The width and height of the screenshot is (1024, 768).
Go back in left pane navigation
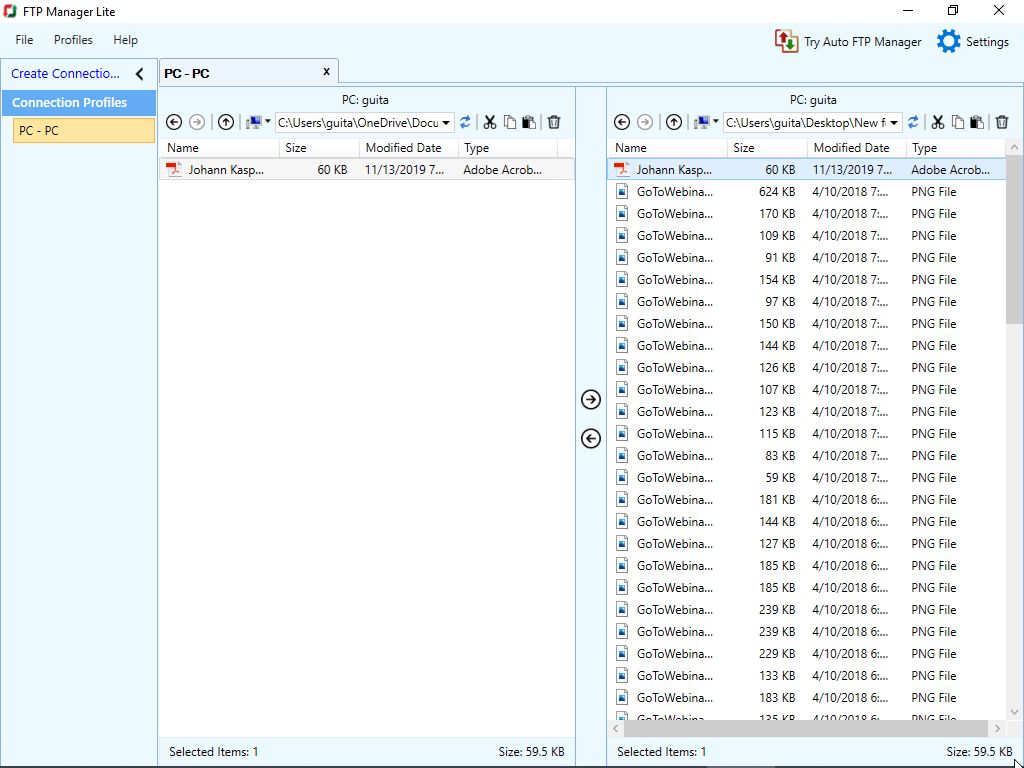pyautogui.click(x=174, y=122)
